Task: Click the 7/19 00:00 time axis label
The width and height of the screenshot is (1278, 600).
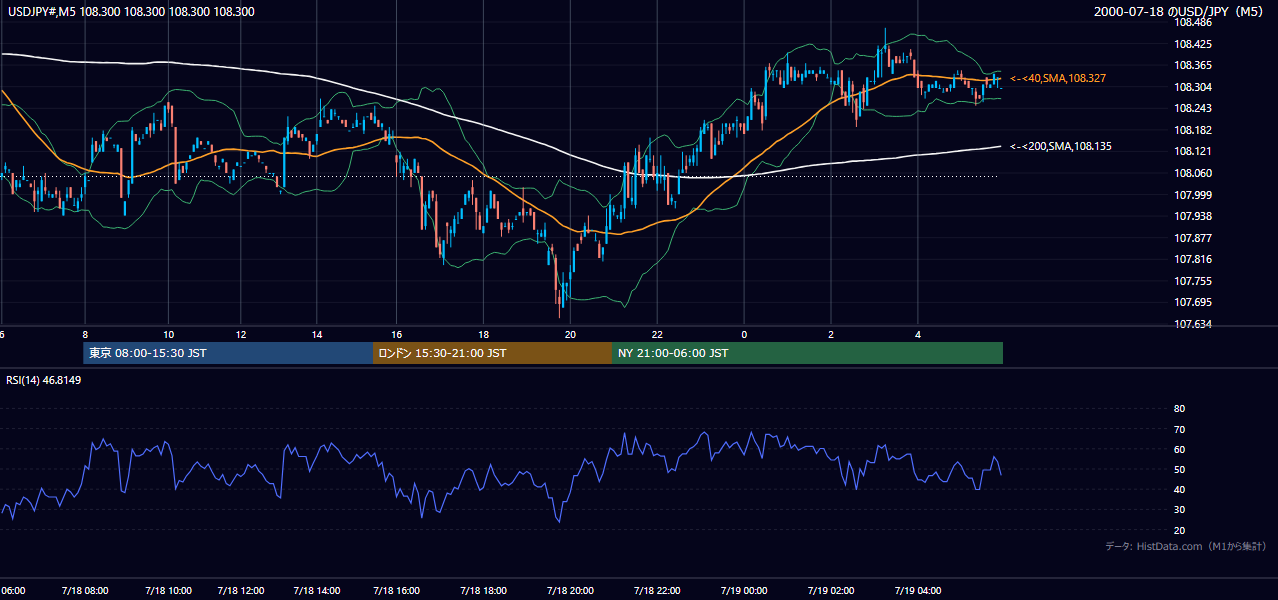Action: coord(743,590)
